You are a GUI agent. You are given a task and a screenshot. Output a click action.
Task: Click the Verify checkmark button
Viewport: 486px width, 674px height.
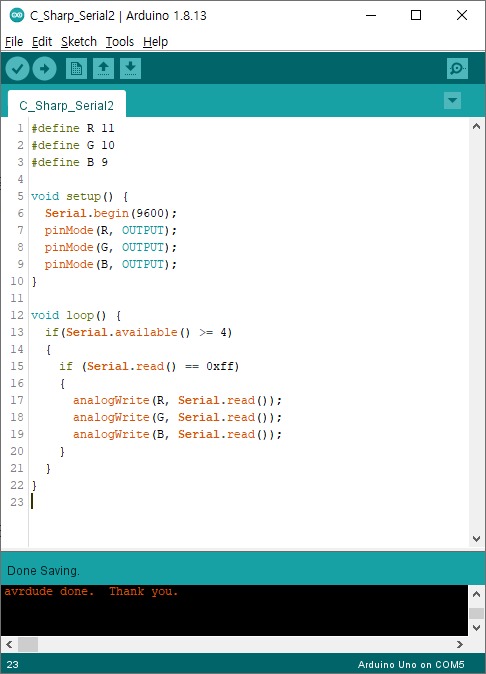[x=17, y=68]
